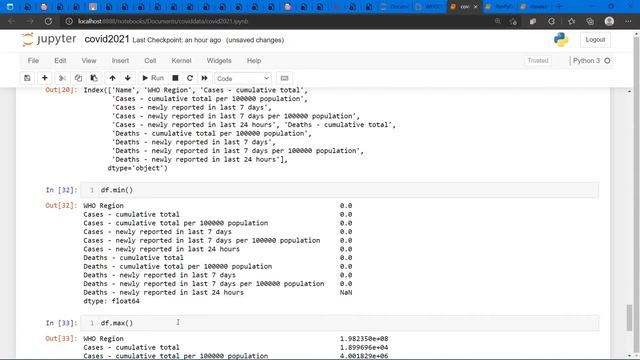
Task: Click into the df.min() code cell
Action: click(340, 190)
